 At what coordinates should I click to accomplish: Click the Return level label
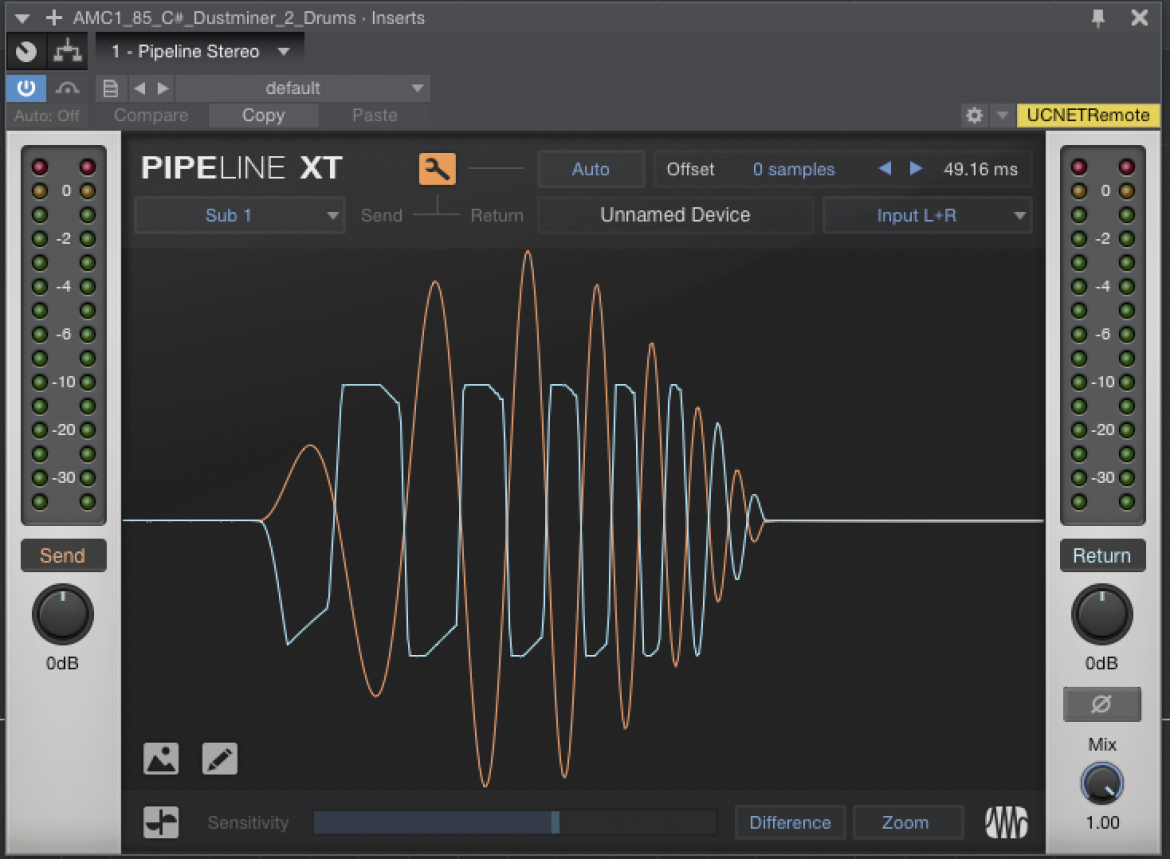click(x=1102, y=555)
